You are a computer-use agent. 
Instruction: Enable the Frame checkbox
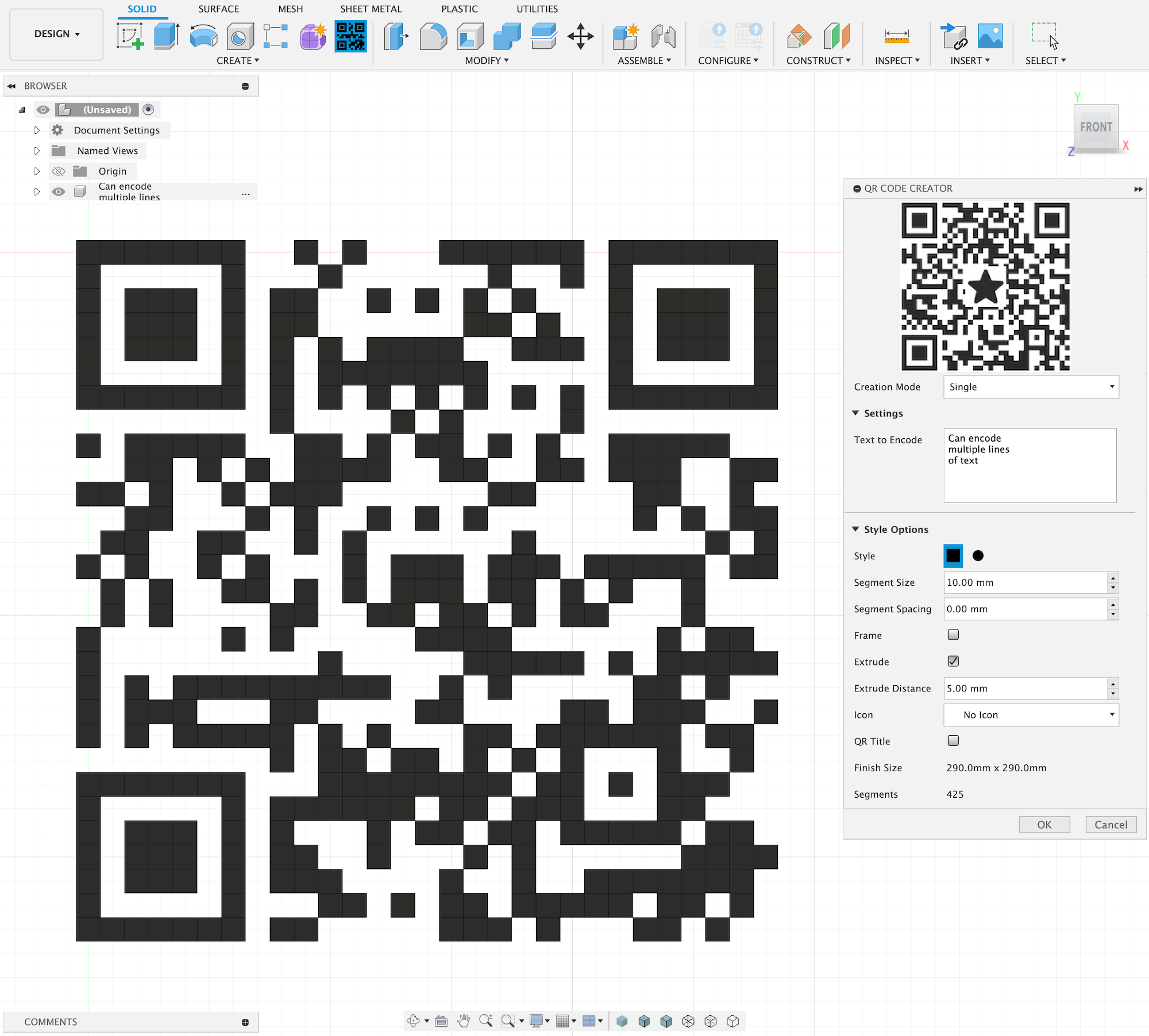[953, 635]
